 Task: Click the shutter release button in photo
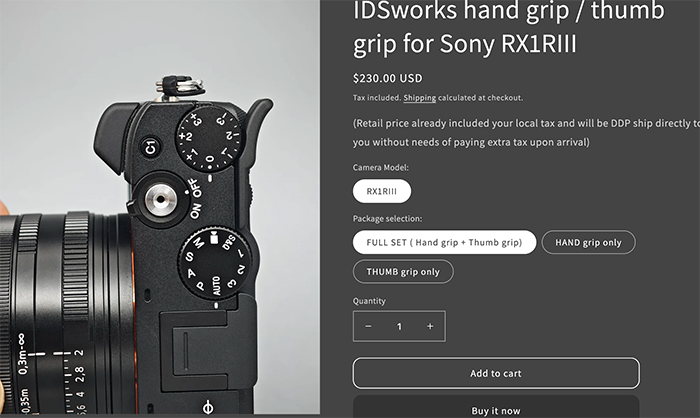coord(161,198)
